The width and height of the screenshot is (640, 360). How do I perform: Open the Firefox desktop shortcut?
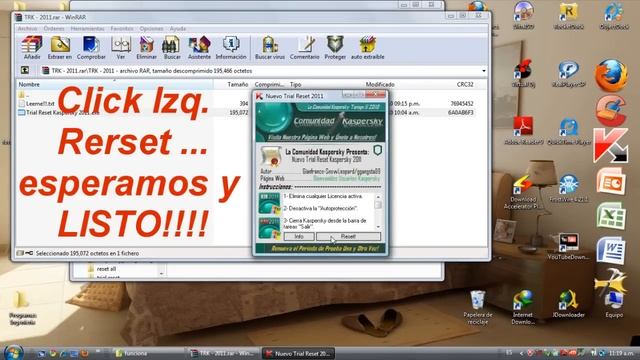coord(611,75)
